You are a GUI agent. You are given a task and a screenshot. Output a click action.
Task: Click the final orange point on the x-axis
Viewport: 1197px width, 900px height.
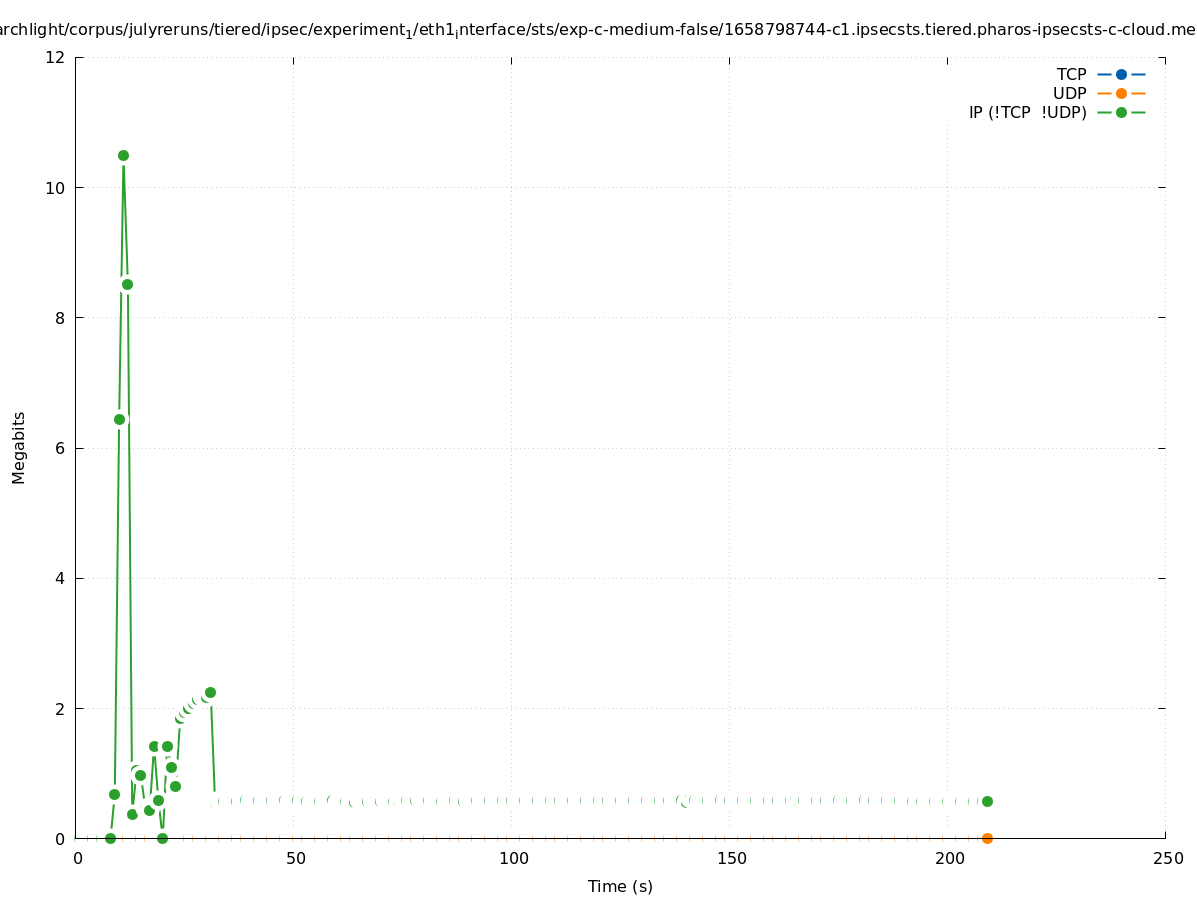coord(987,838)
